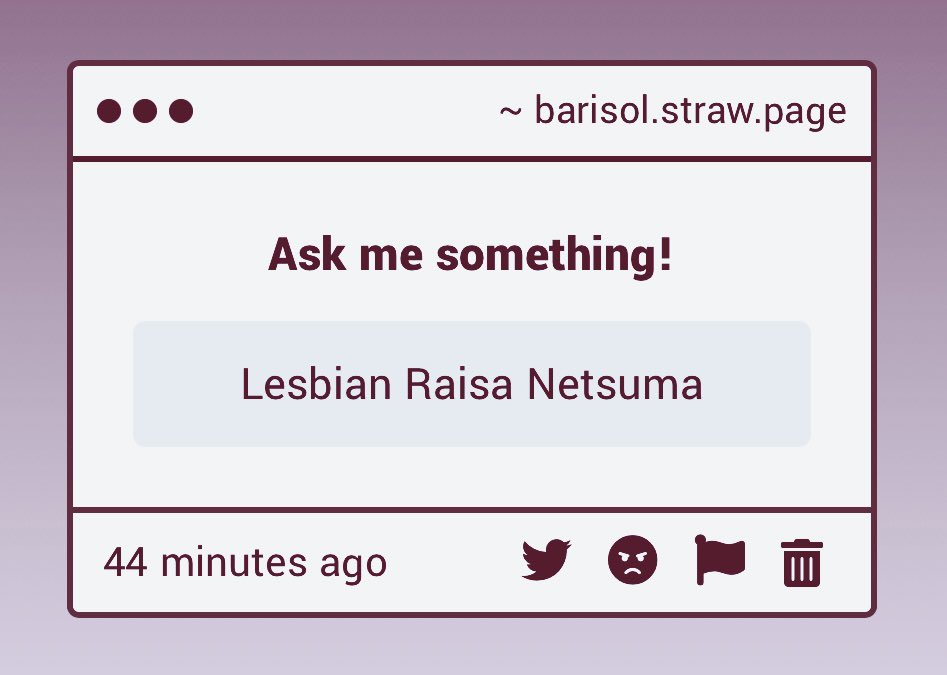This screenshot has height=675, width=947.
Task: Click the middle dot in the header
Action: (145, 111)
